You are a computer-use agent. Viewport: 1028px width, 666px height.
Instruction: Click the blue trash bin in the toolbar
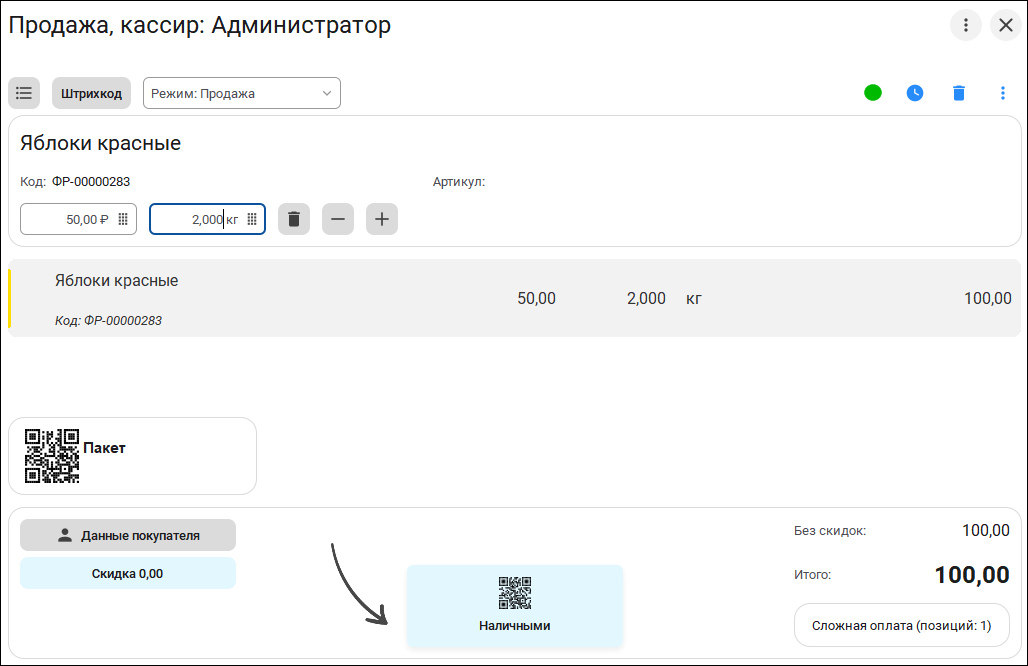click(959, 93)
